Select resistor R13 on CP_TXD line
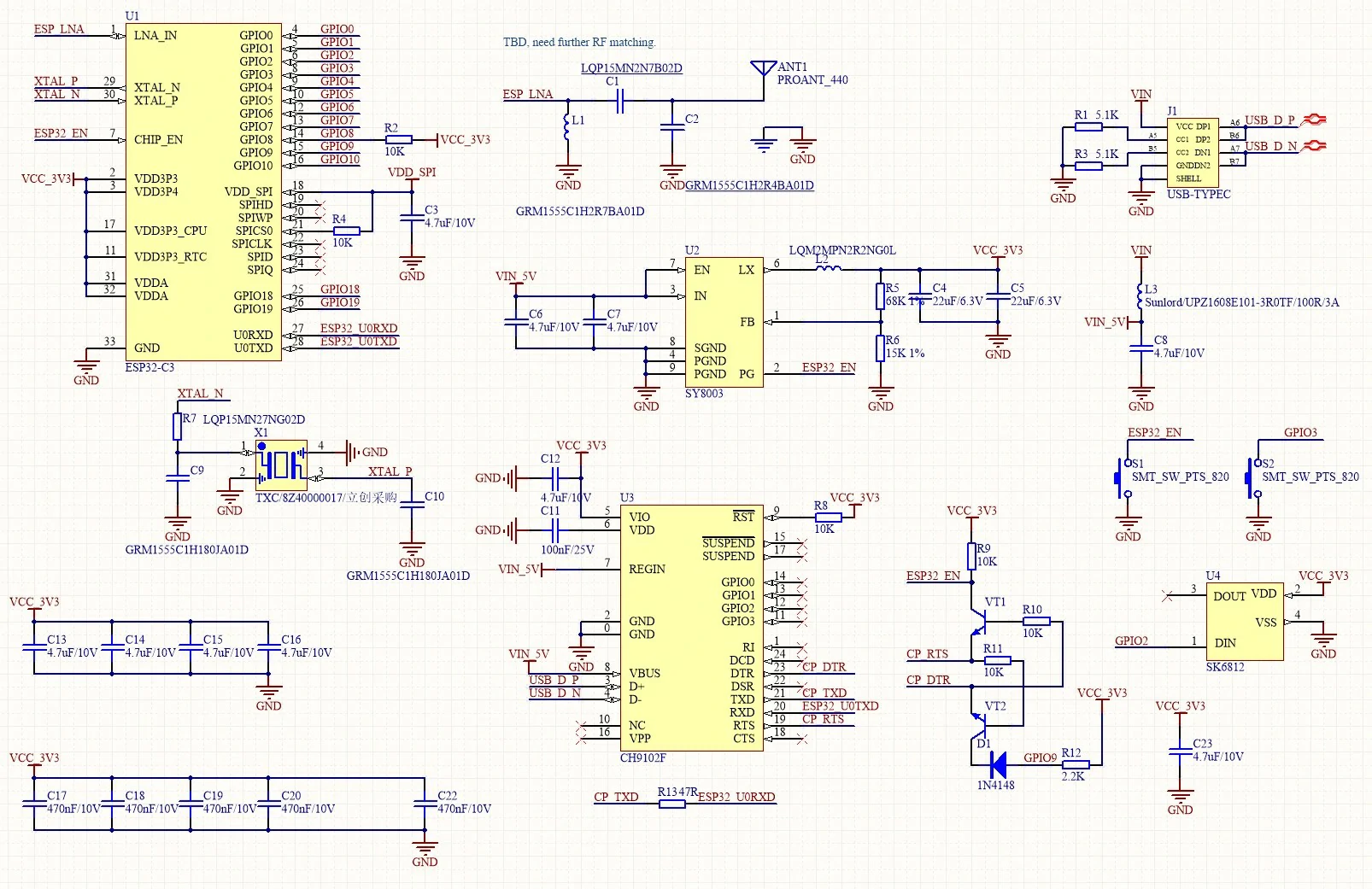 [671, 803]
